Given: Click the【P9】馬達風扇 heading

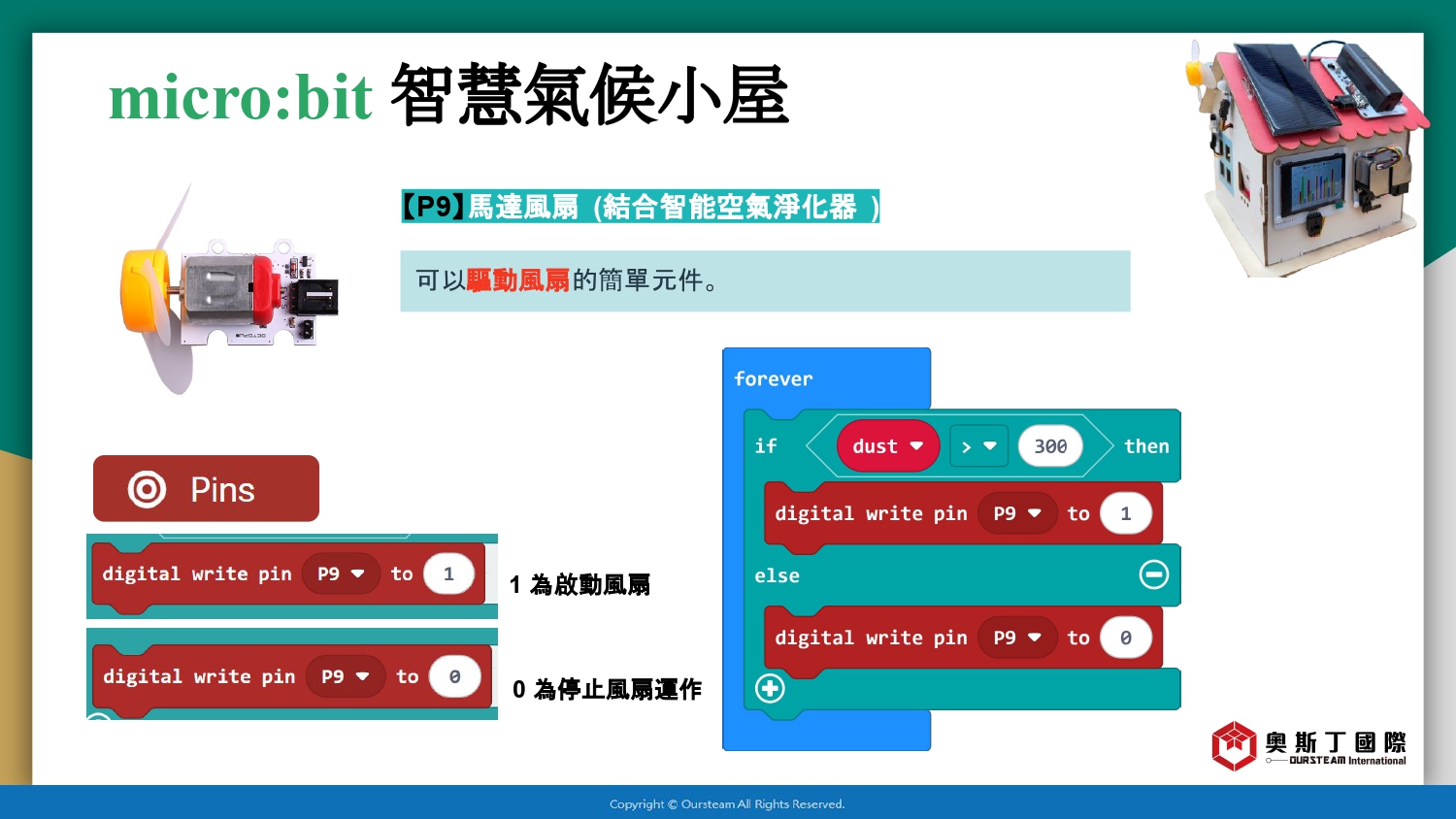Looking at the screenshot, I should (640, 207).
